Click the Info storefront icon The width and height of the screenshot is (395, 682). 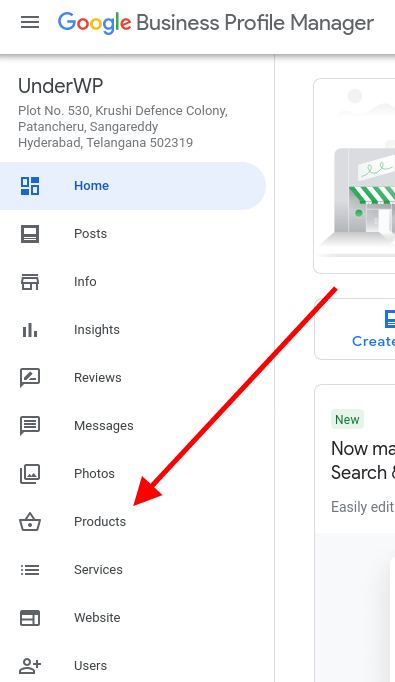[30, 282]
